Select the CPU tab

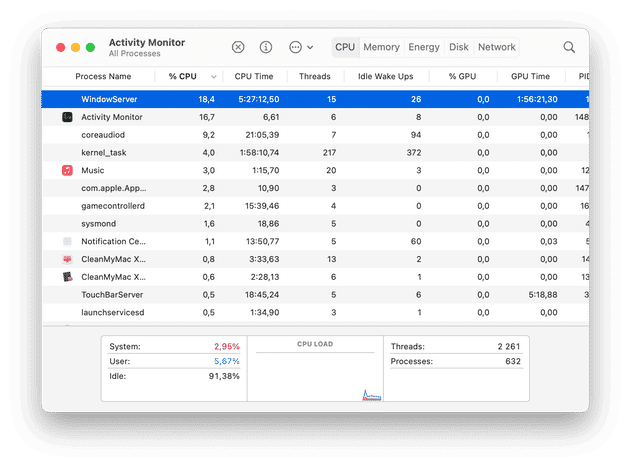click(x=345, y=47)
